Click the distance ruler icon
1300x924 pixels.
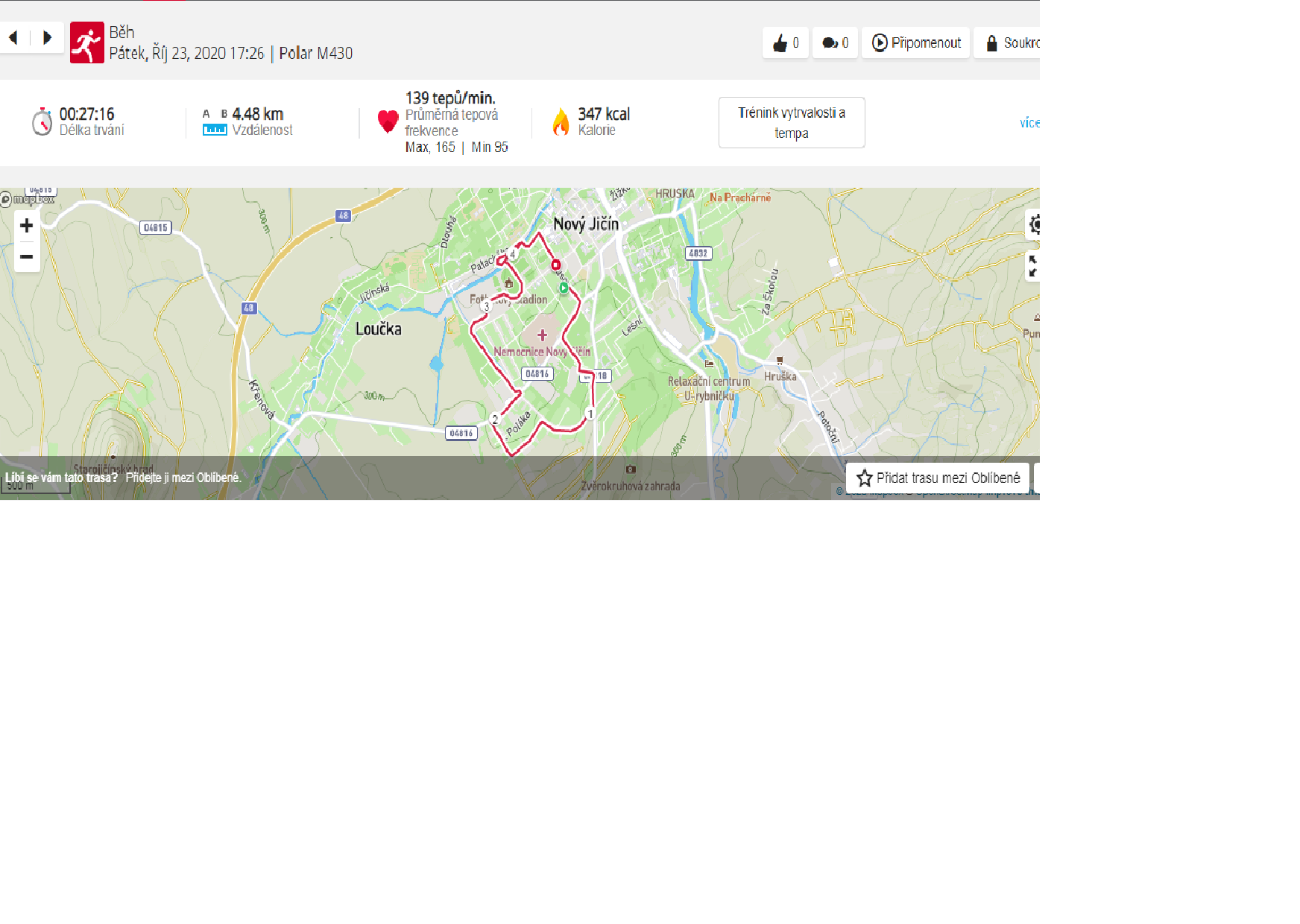215,130
